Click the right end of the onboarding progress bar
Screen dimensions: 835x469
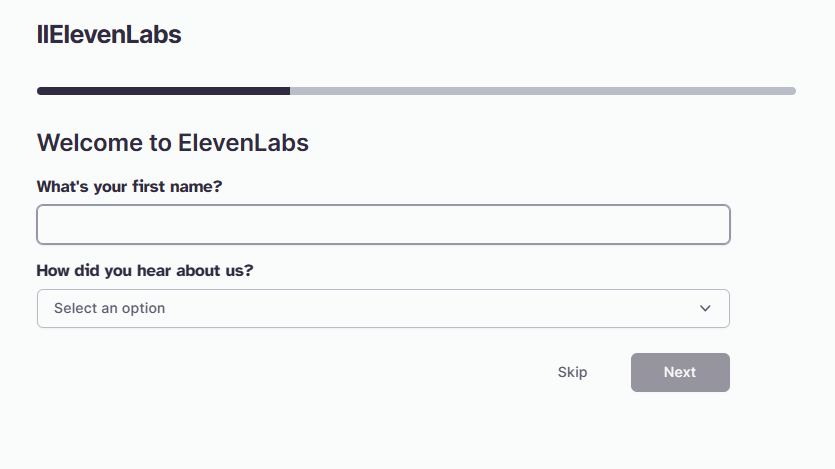click(x=791, y=91)
